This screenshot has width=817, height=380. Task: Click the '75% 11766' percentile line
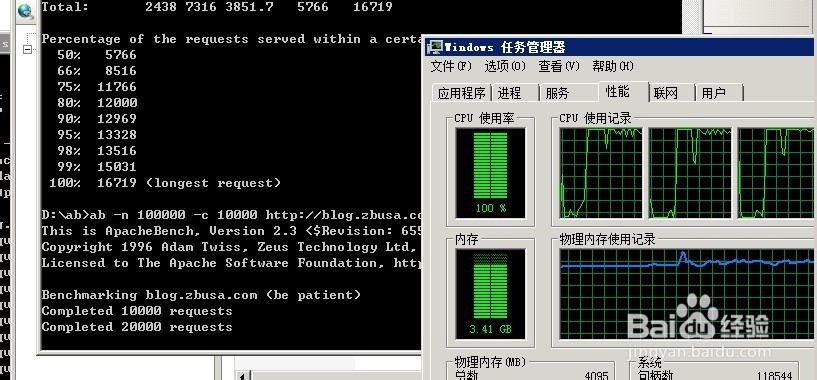tap(97, 87)
